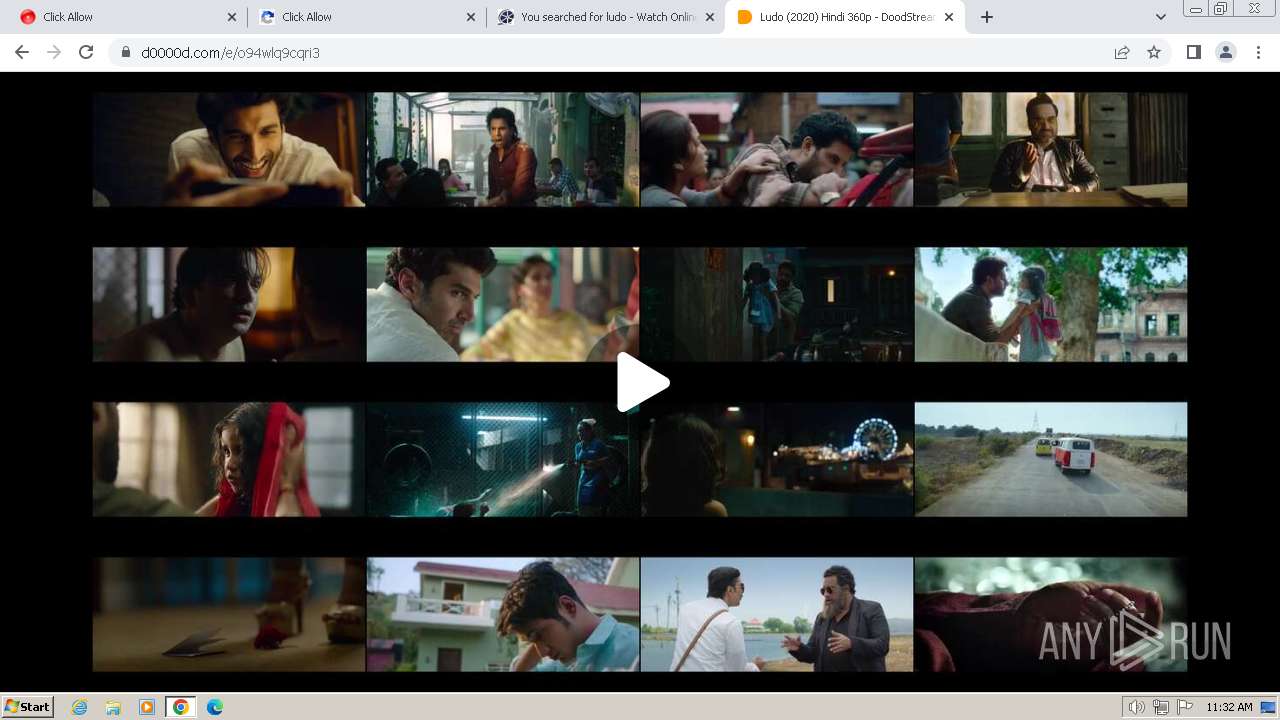Click thumbnail of ferris wheel at night

pyautogui.click(x=777, y=459)
